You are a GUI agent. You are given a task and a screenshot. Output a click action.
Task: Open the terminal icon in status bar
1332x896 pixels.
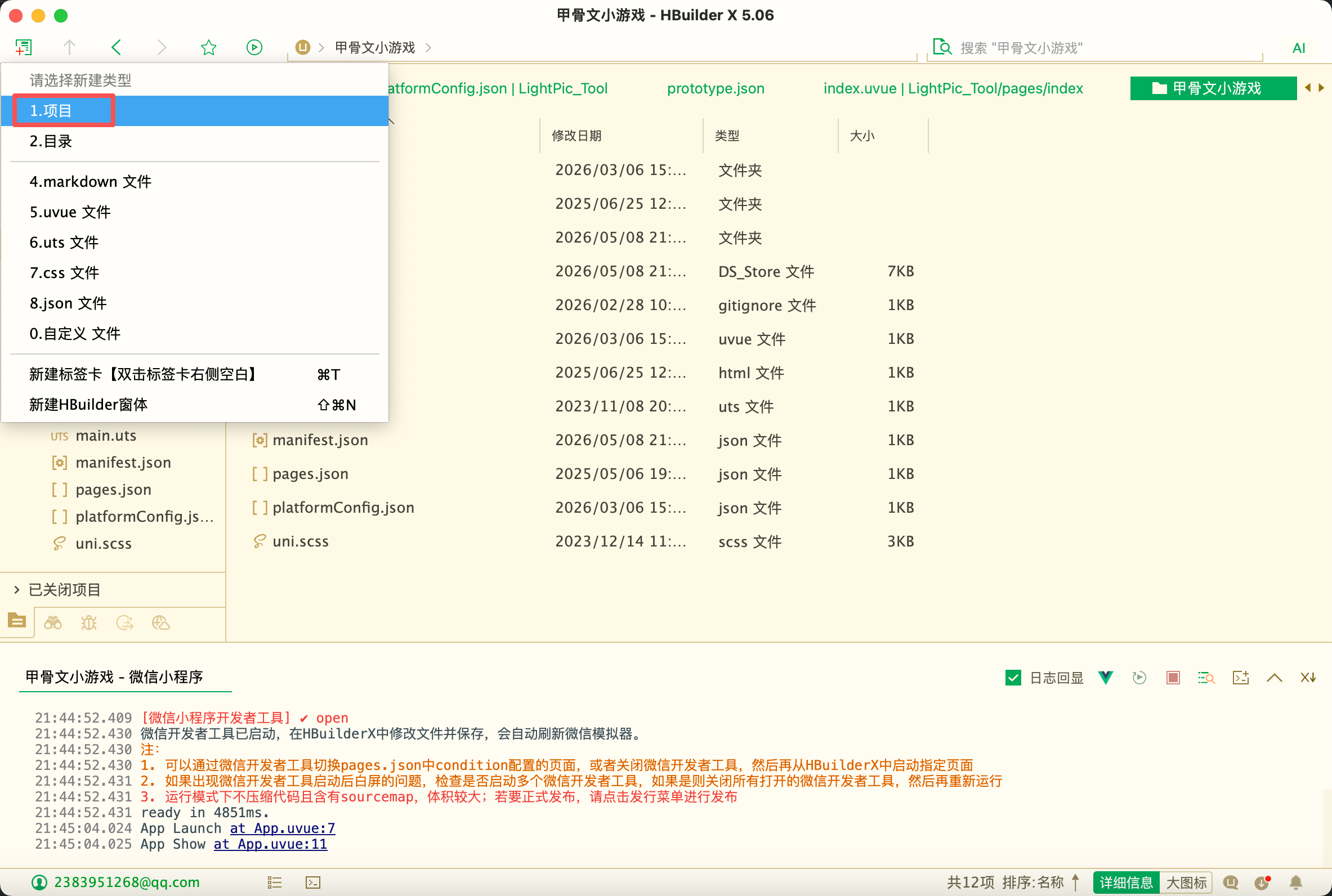point(313,883)
